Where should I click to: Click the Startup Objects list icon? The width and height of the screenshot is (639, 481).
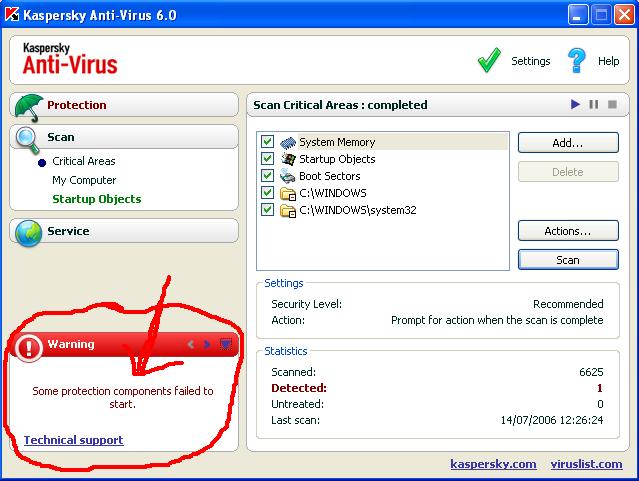[288, 159]
